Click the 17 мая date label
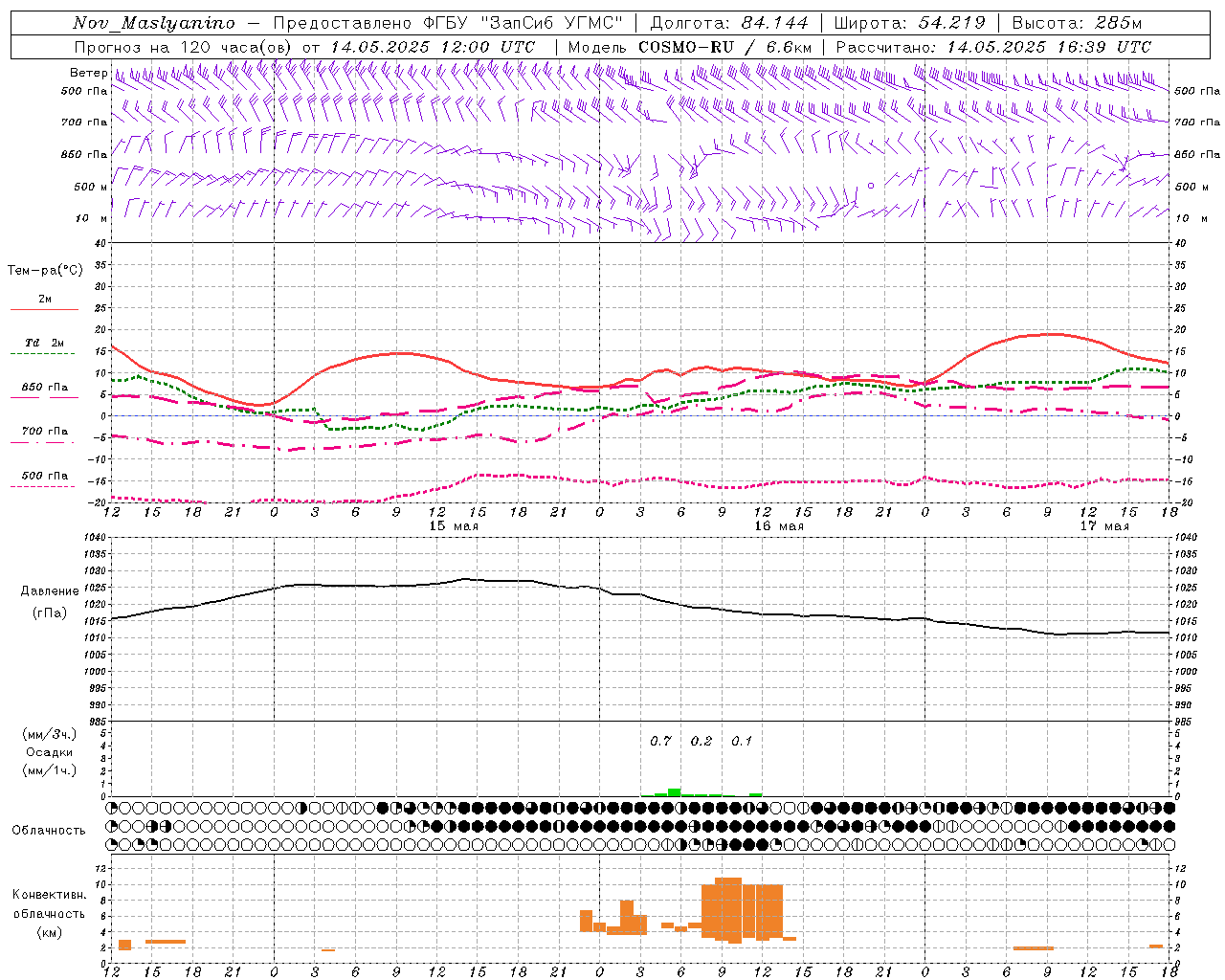The image size is (1225, 980). [1104, 526]
